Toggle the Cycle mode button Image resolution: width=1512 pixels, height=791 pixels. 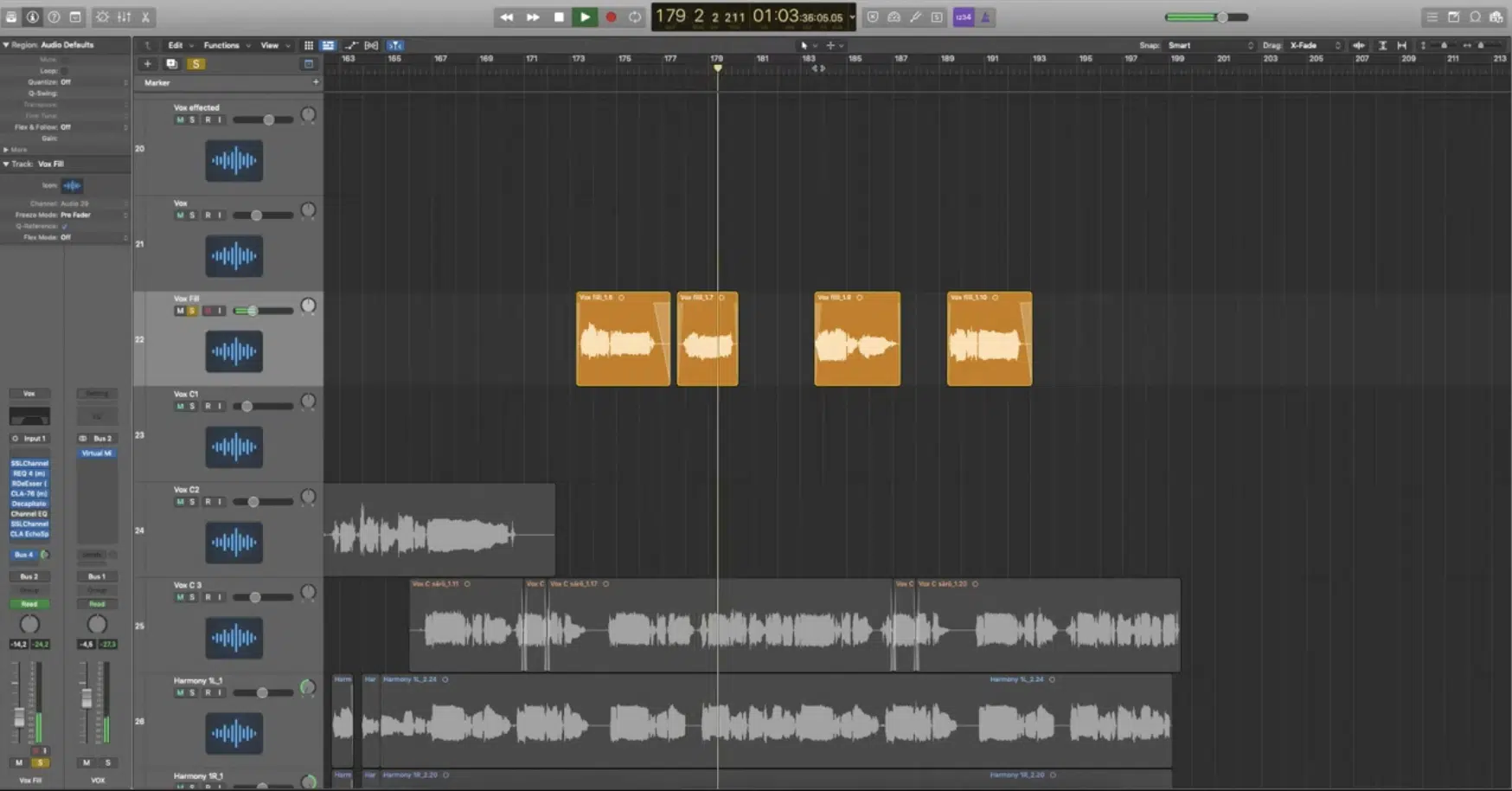tap(635, 16)
